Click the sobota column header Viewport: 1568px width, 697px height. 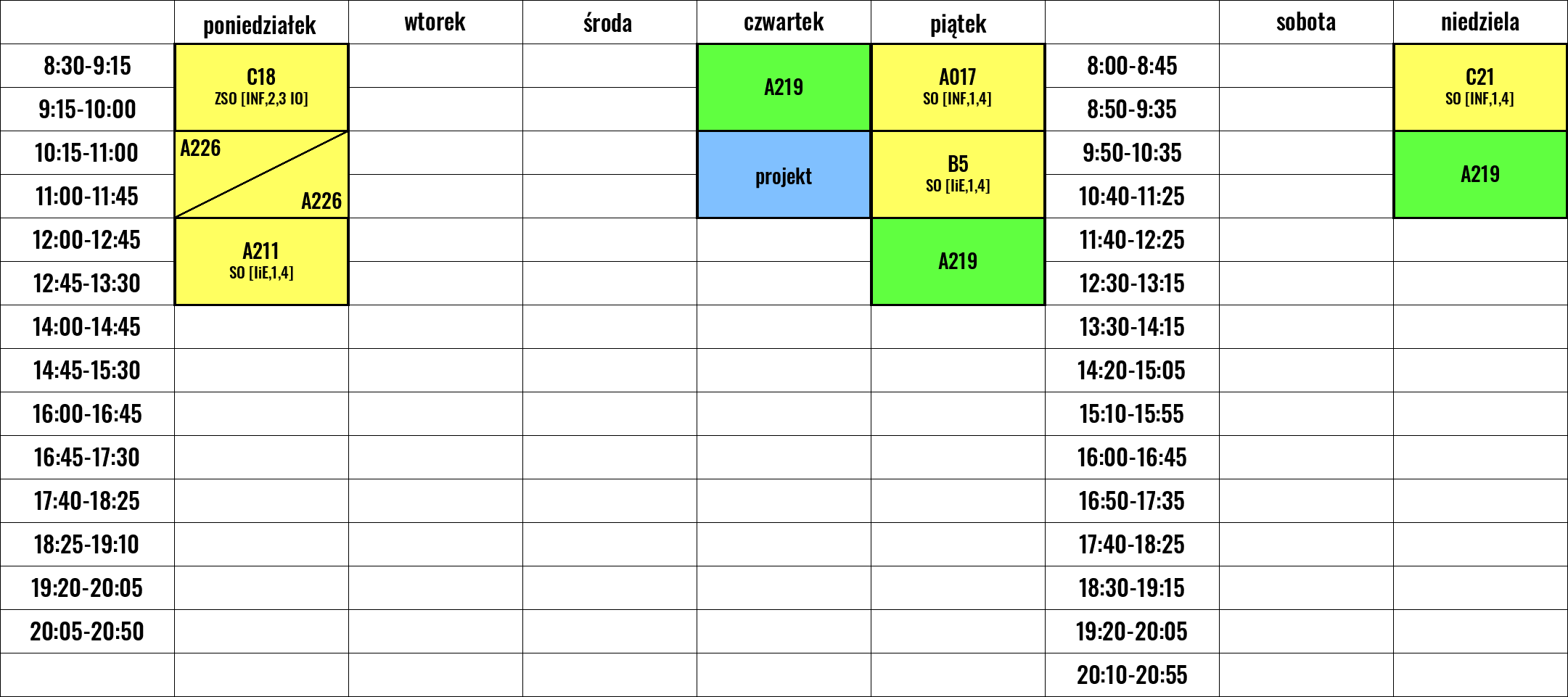1306,22
